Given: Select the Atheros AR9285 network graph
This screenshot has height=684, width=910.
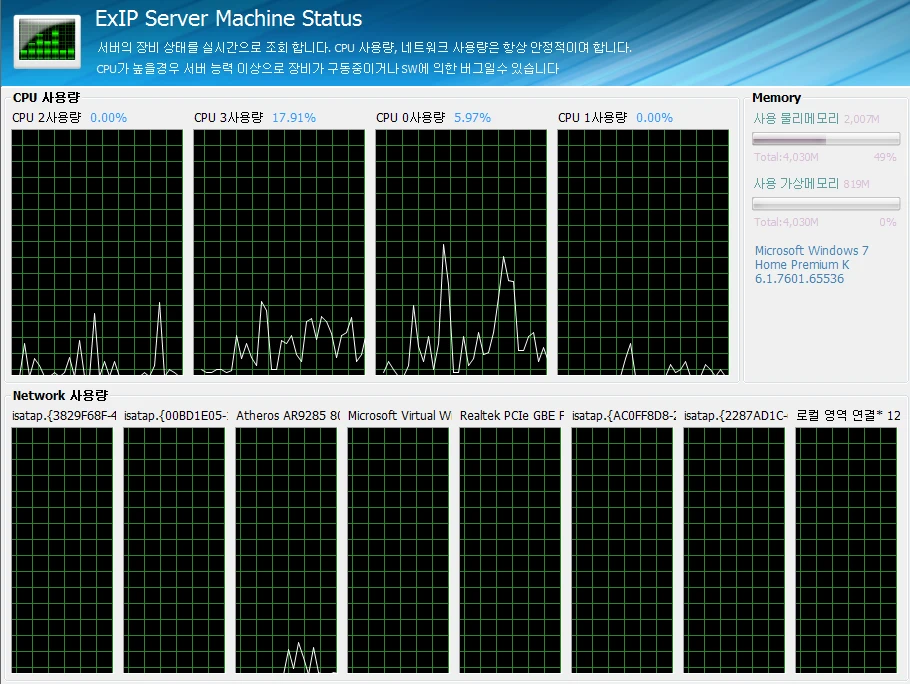Looking at the screenshot, I should pos(286,551).
